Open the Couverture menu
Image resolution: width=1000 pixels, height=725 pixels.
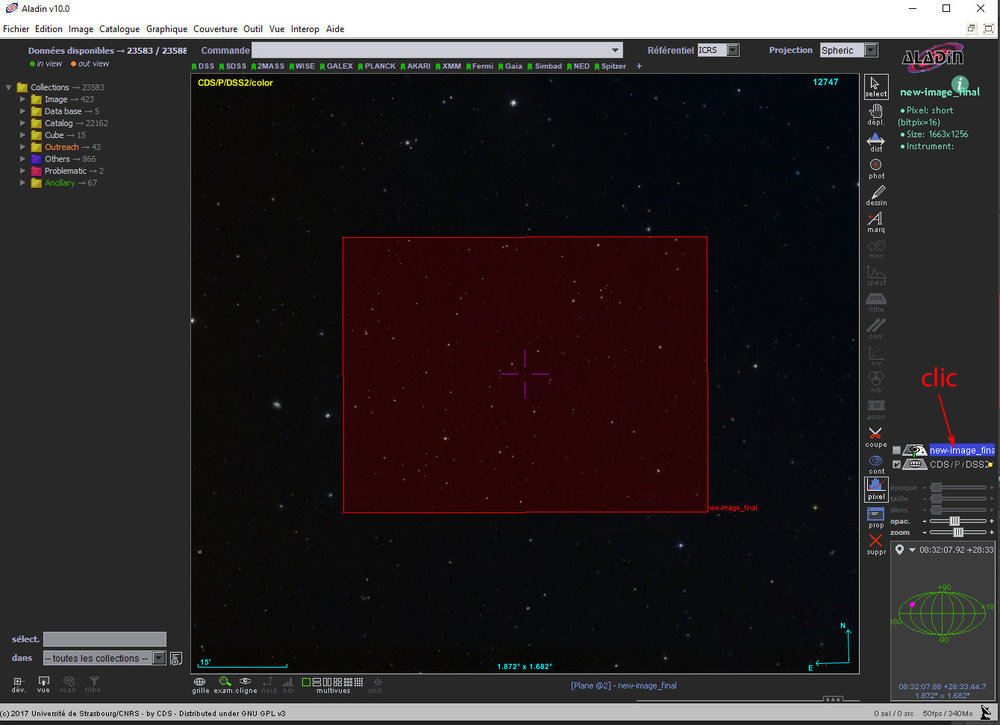215,29
